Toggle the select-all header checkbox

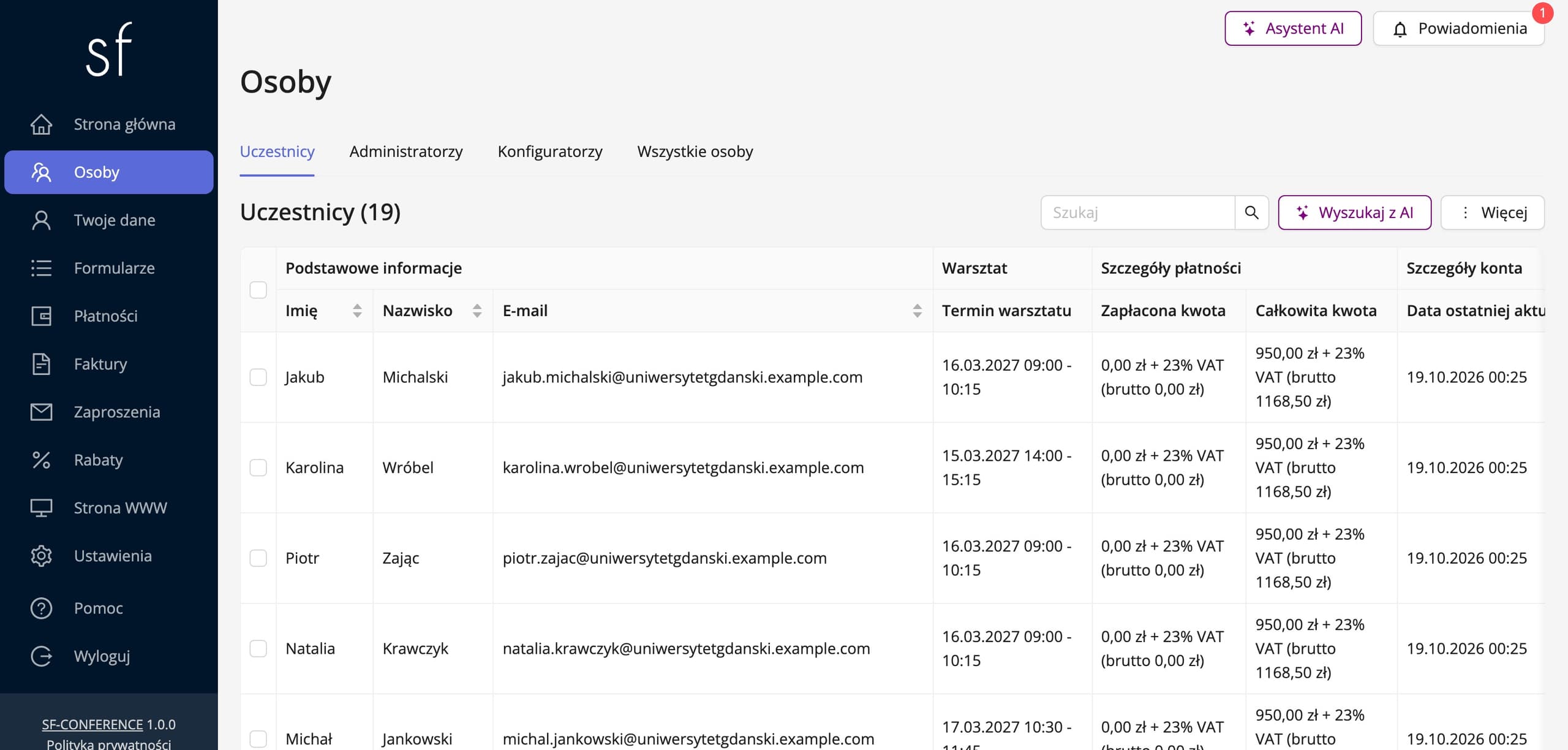click(258, 290)
